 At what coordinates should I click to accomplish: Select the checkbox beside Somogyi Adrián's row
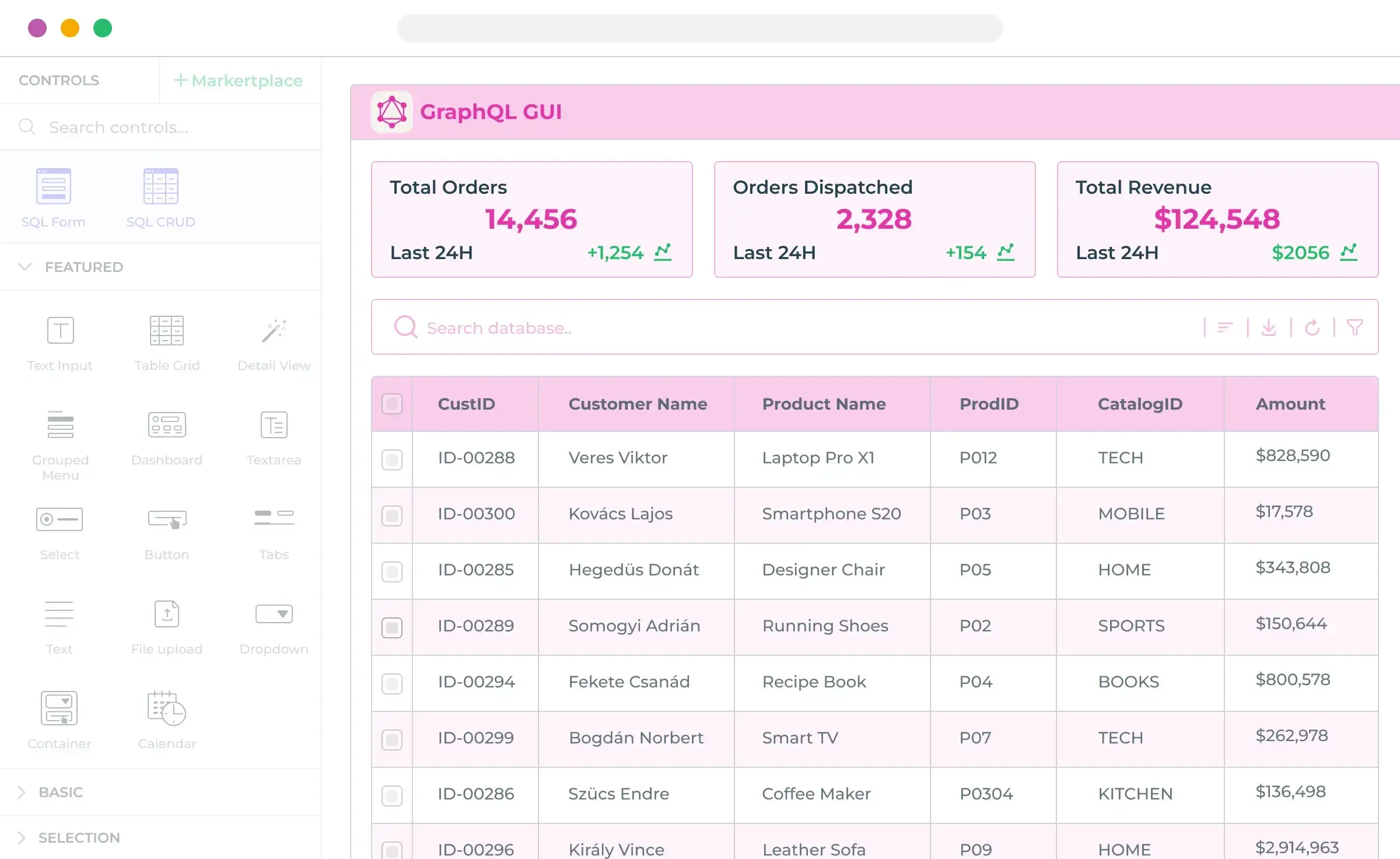tap(391, 627)
